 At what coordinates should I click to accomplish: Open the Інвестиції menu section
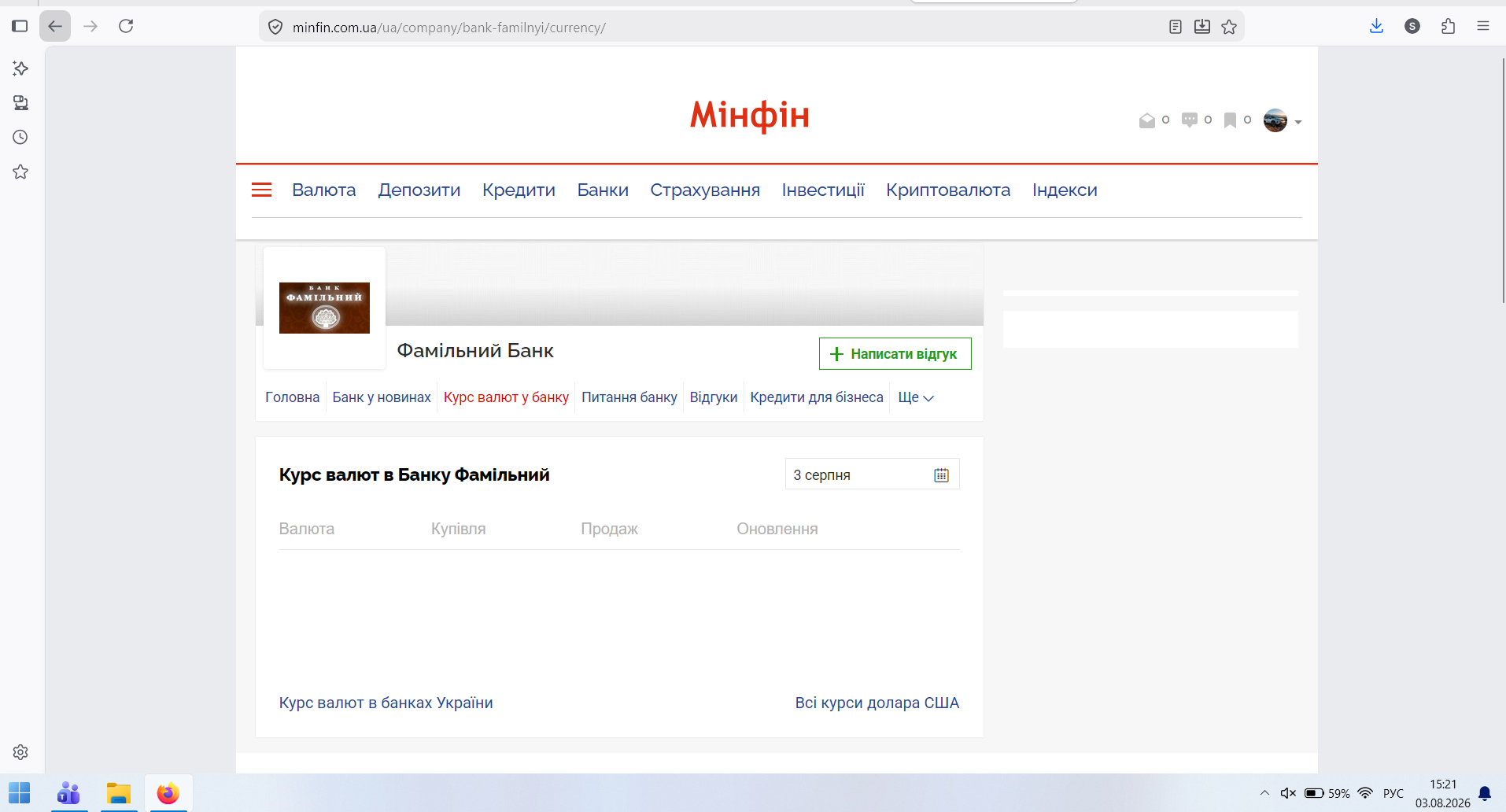point(823,190)
